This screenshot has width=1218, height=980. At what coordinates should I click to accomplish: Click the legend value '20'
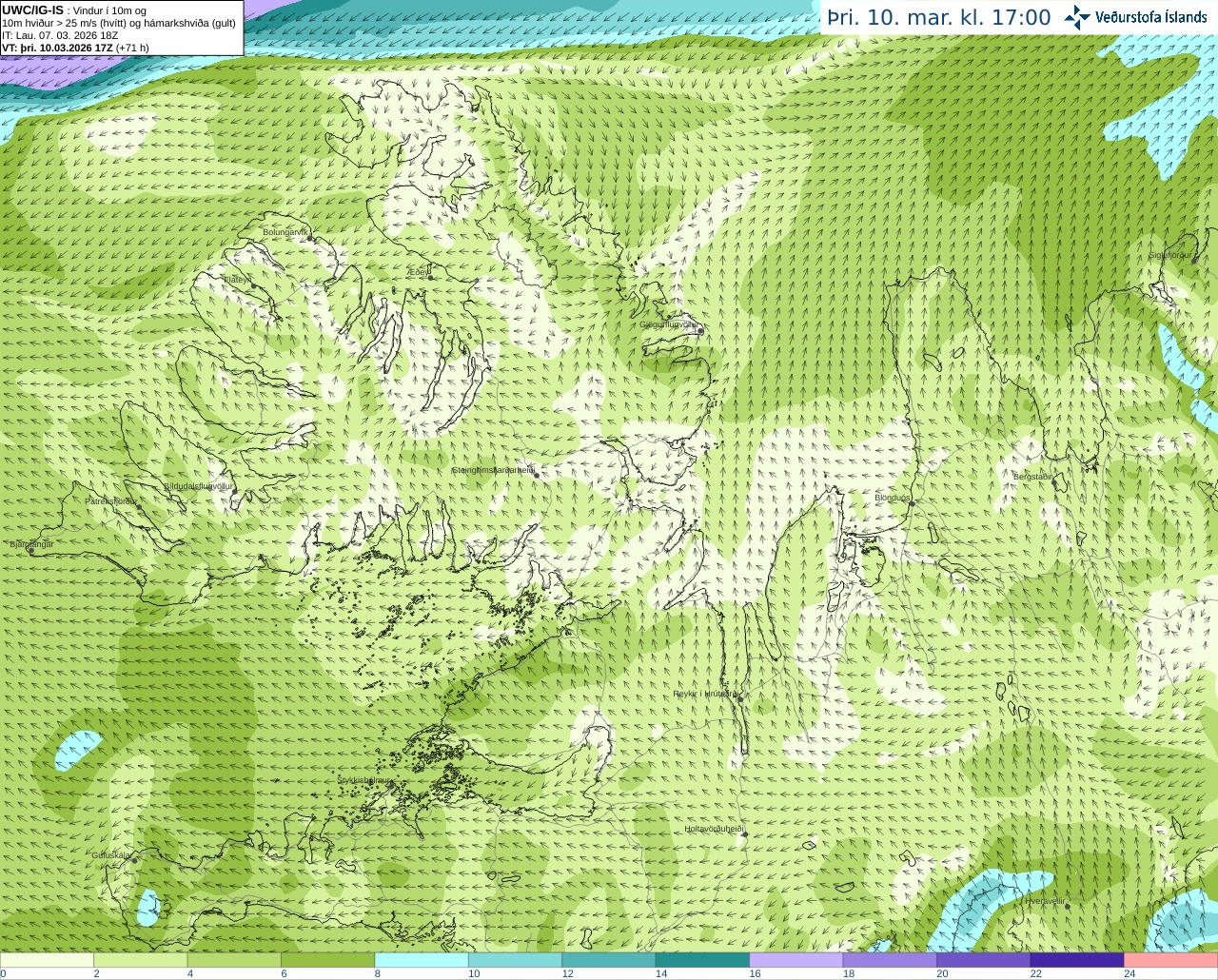(x=942, y=973)
